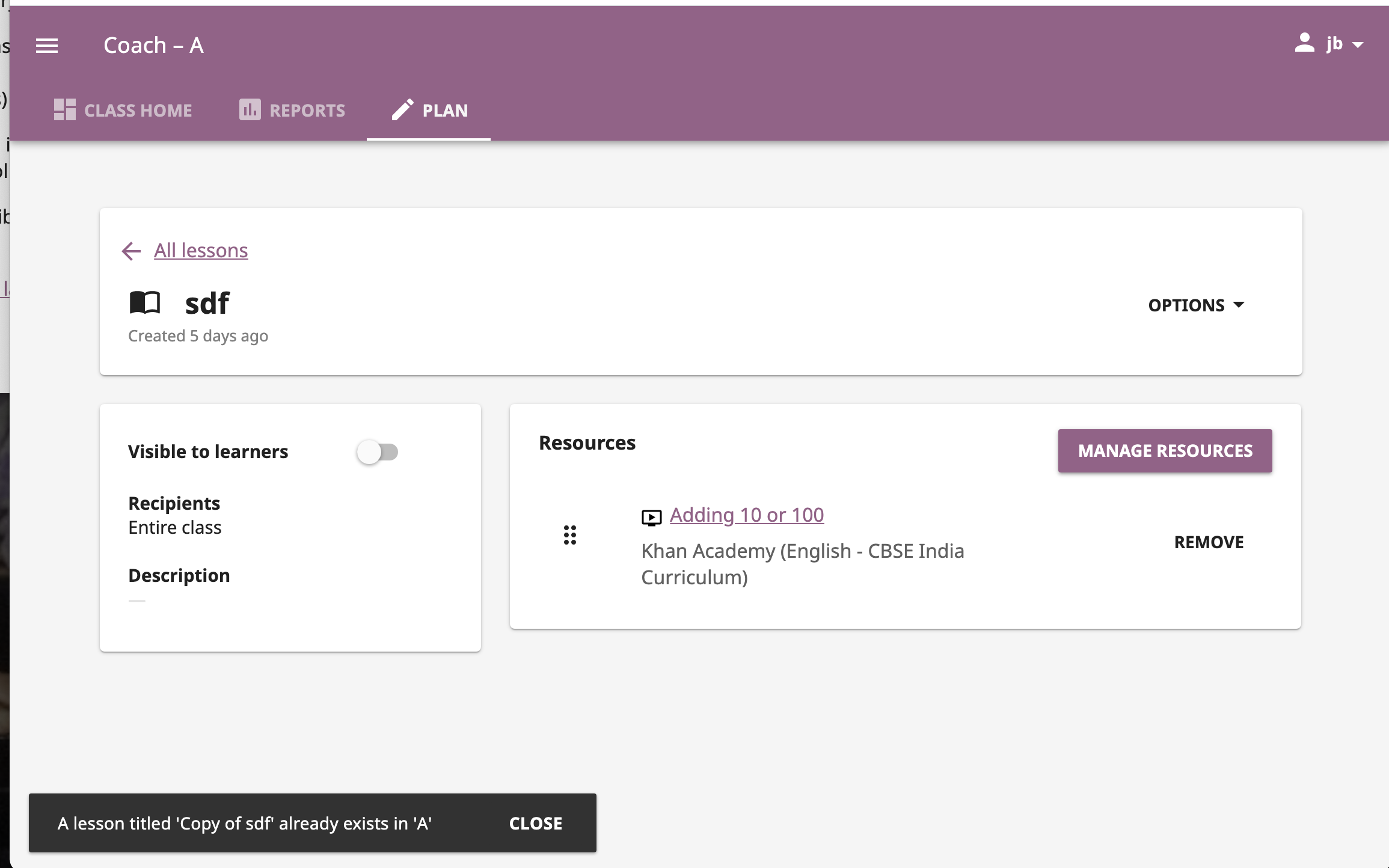Open the hamburger navigation menu
1389x868 pixels.
[x=47, y=46]
